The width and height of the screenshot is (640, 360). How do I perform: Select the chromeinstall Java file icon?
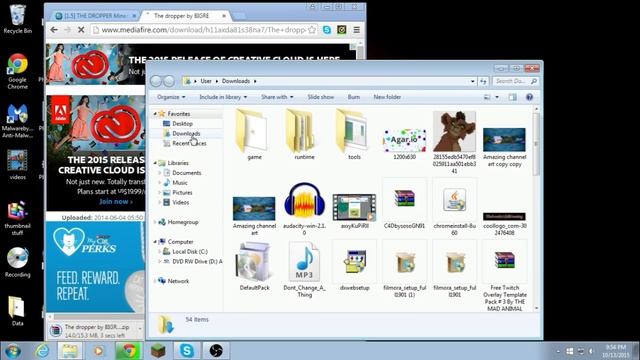click(x=454, y=200)
